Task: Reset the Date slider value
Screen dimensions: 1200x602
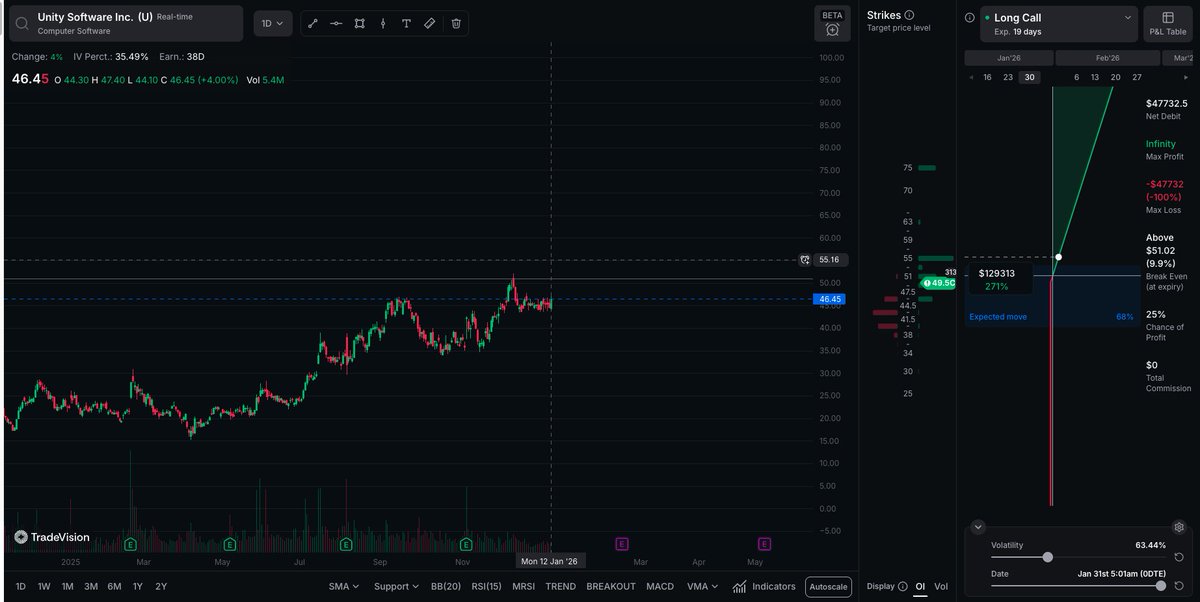Action: 1179,586
